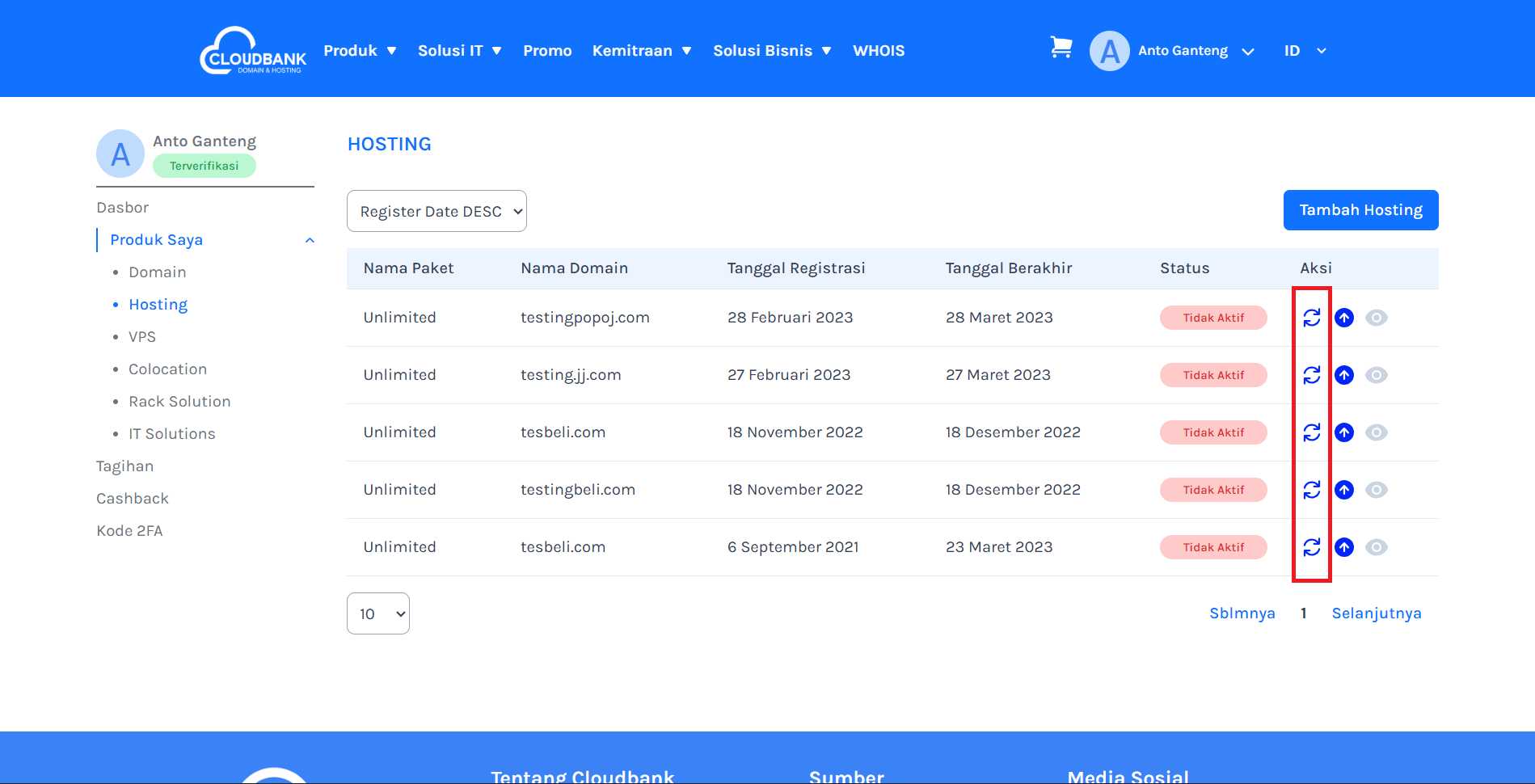Viewport: 1535px width, 784px height.
Task: Click the Tidak Aktif status badge for testingpopoj.com
Action: (x=1212, y=318)
